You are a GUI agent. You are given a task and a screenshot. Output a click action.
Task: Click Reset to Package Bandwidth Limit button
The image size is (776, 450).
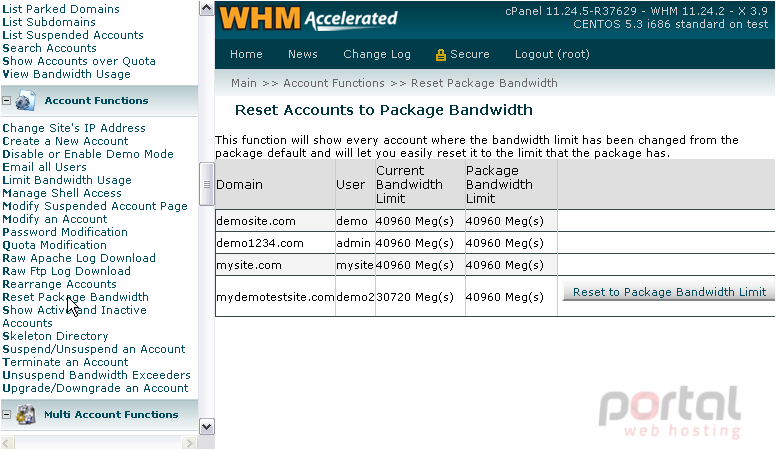pos(669,292)
